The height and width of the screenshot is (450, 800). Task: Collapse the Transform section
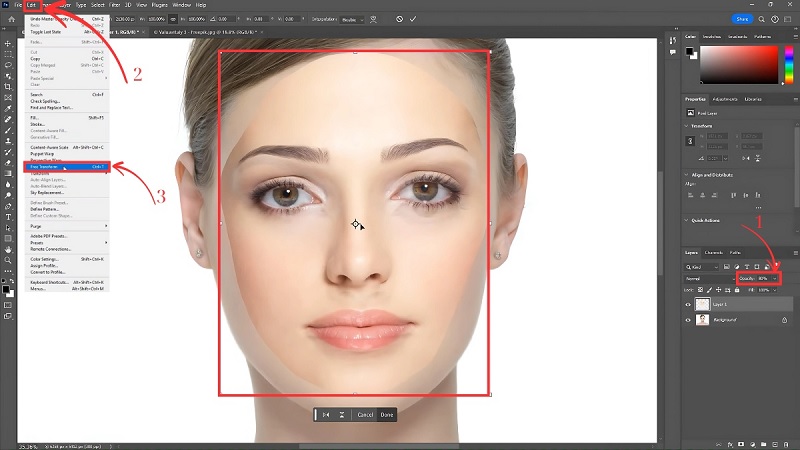(686, 126)
